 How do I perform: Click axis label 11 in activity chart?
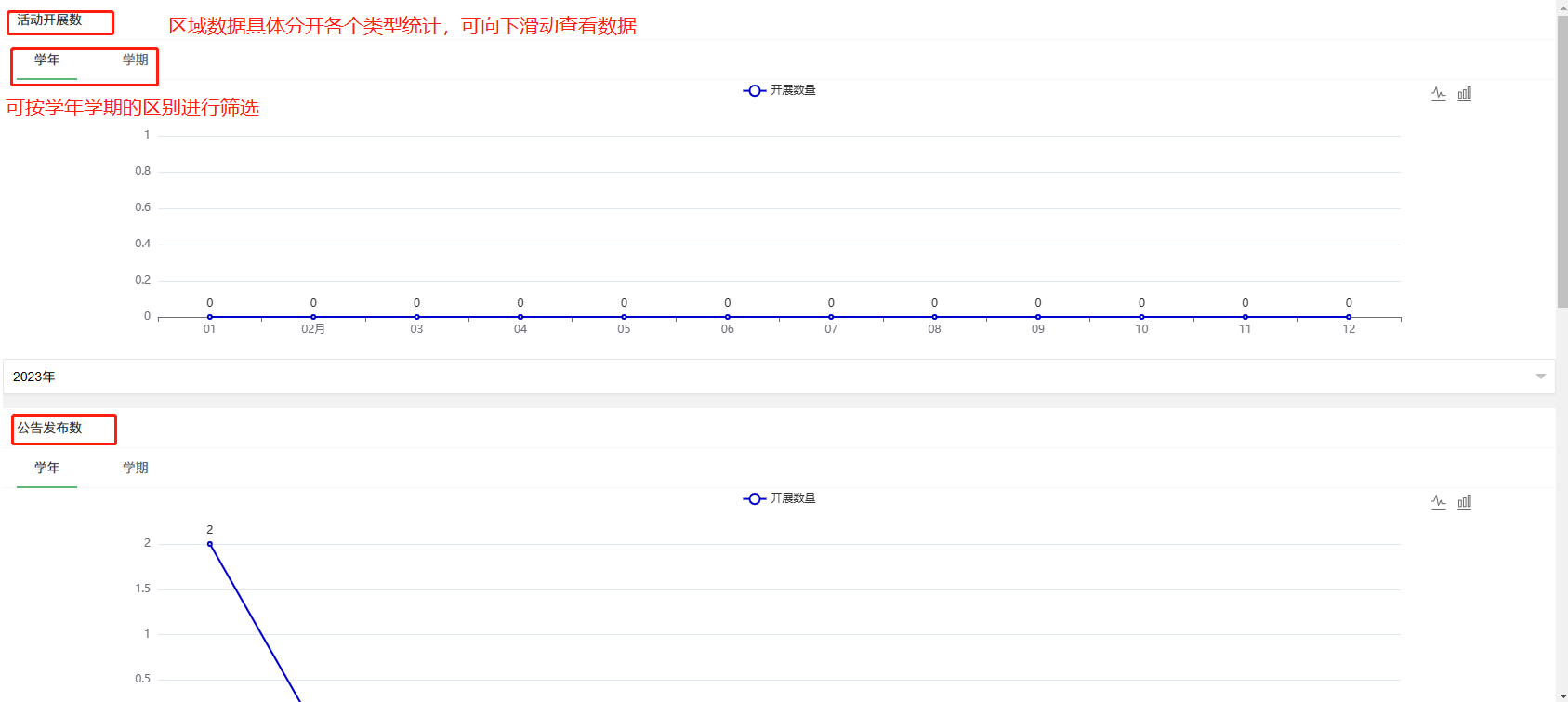coord(1245,329)
